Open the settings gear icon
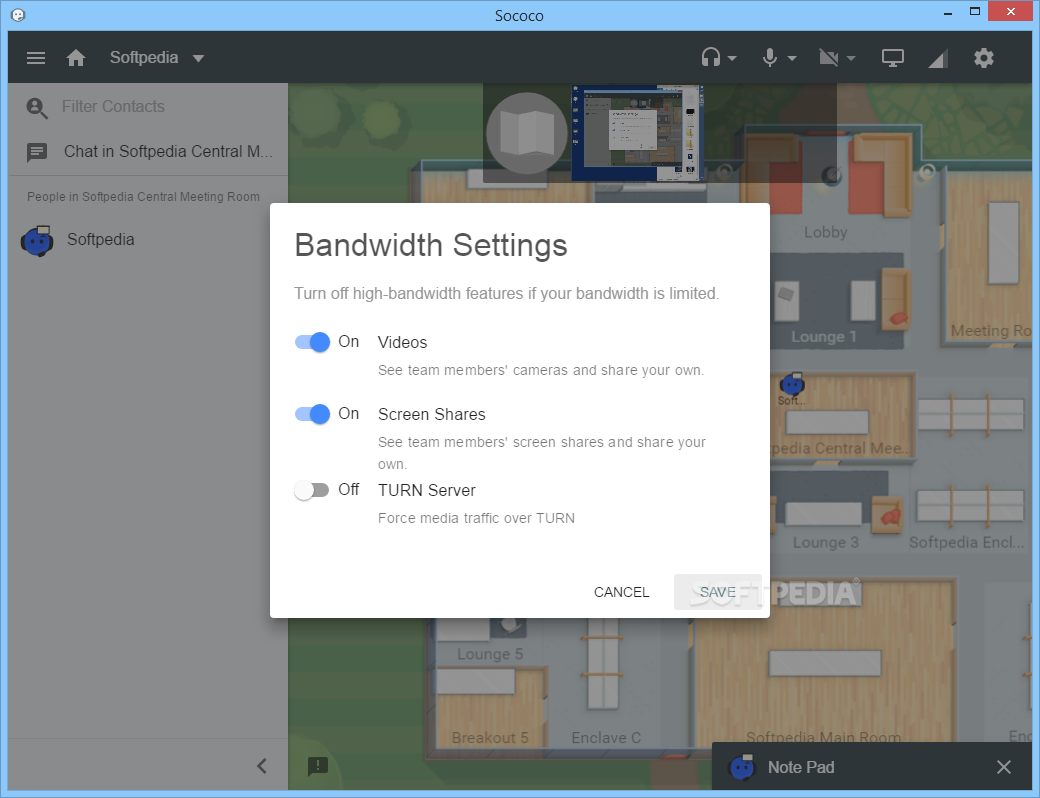Screen dimensions: 1040x798 [984, 58]
